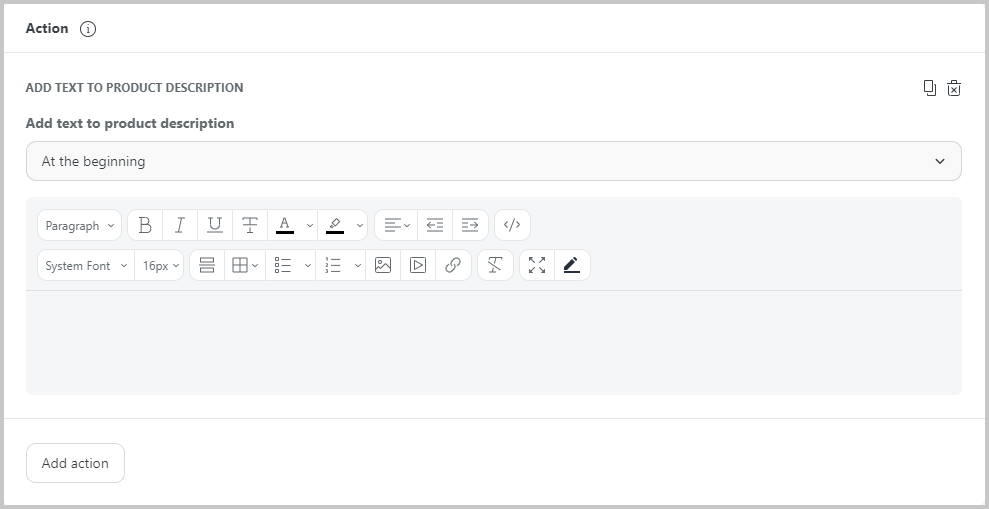The width and height of the screenshot is (989, 509).
Task: Delete the action using trash icon
Action: (x=954, y=88)
